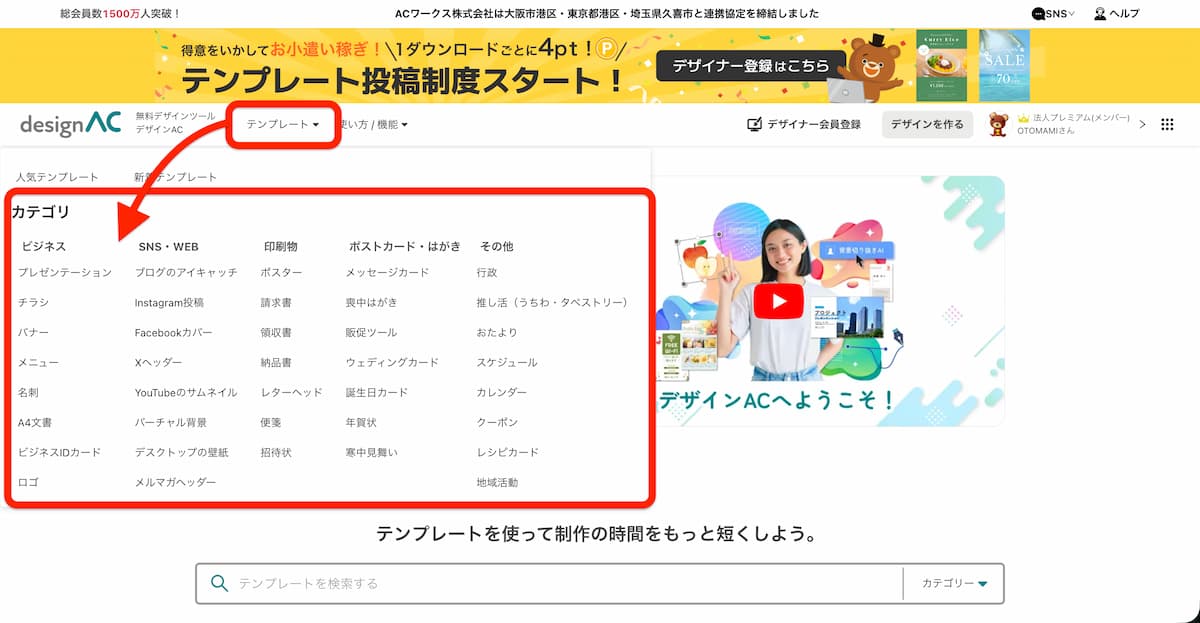Expand the テンプレート dropdown menu
This screenshot has width=1200, height=623.
[x=283, y=125]
